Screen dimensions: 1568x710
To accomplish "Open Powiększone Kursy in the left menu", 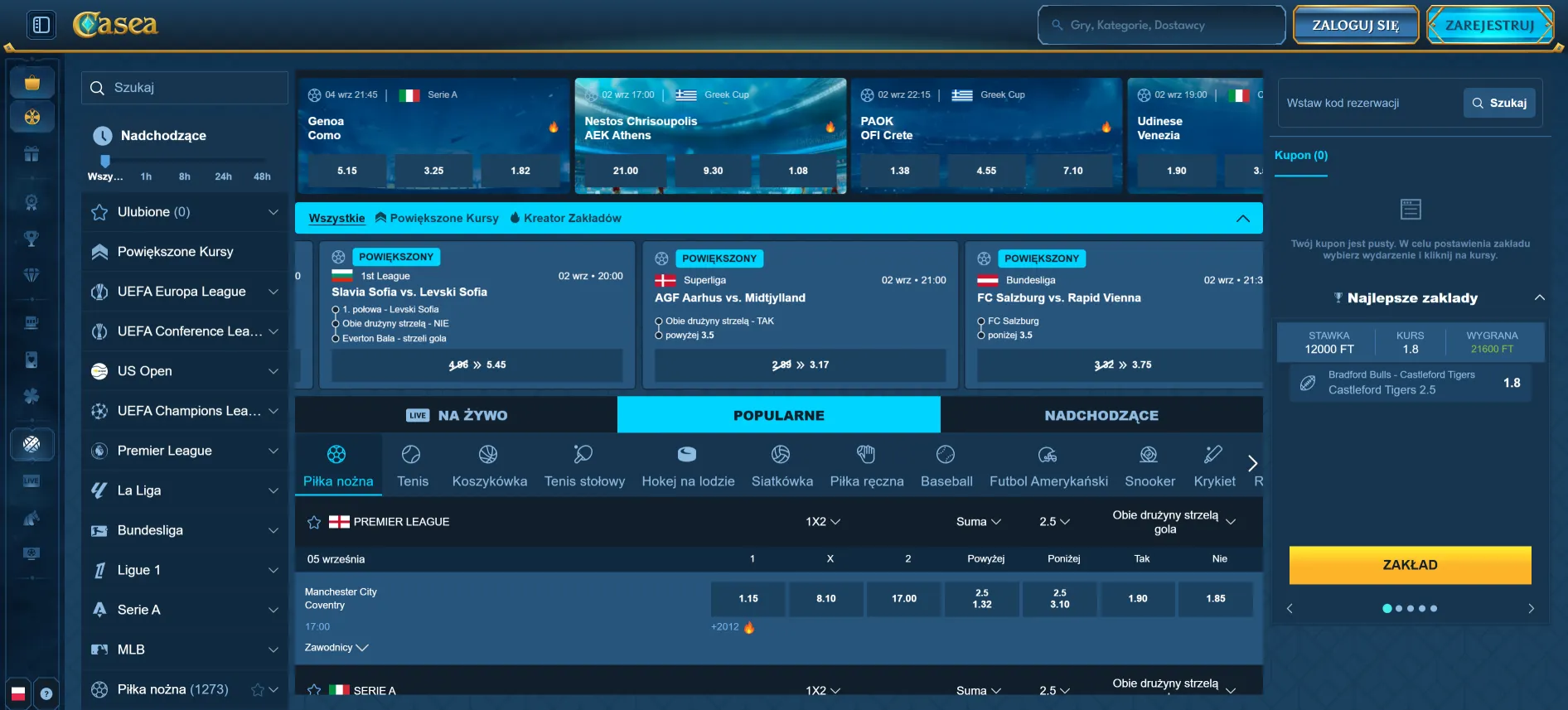I will pos(185,252).
